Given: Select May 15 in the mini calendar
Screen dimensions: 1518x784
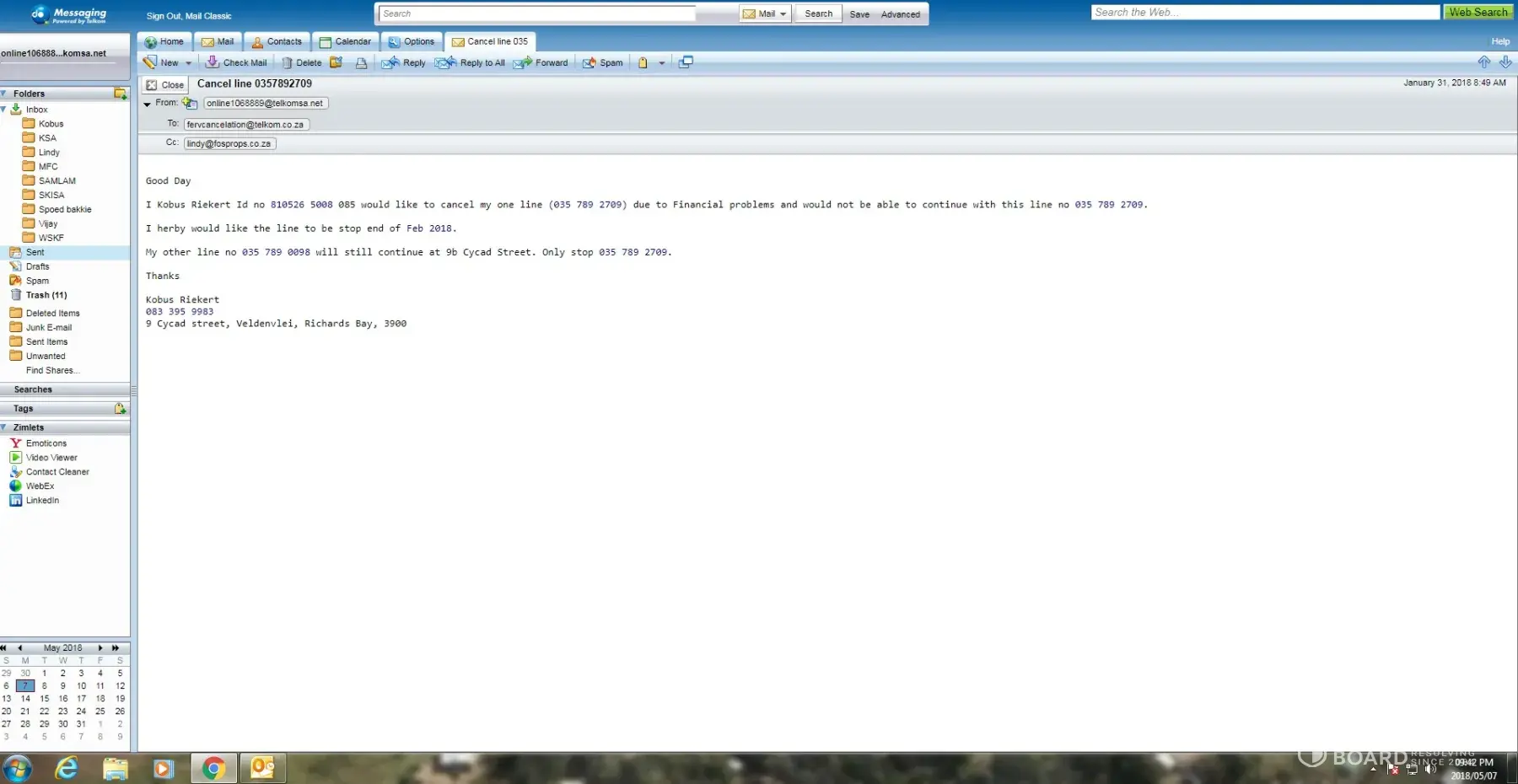Looking at the screenshot, I should point(45,699).
